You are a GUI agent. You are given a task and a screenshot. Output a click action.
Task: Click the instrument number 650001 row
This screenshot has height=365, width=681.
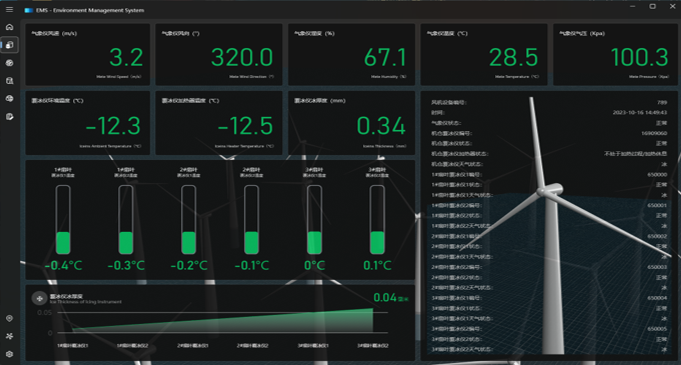pos(549,205)
